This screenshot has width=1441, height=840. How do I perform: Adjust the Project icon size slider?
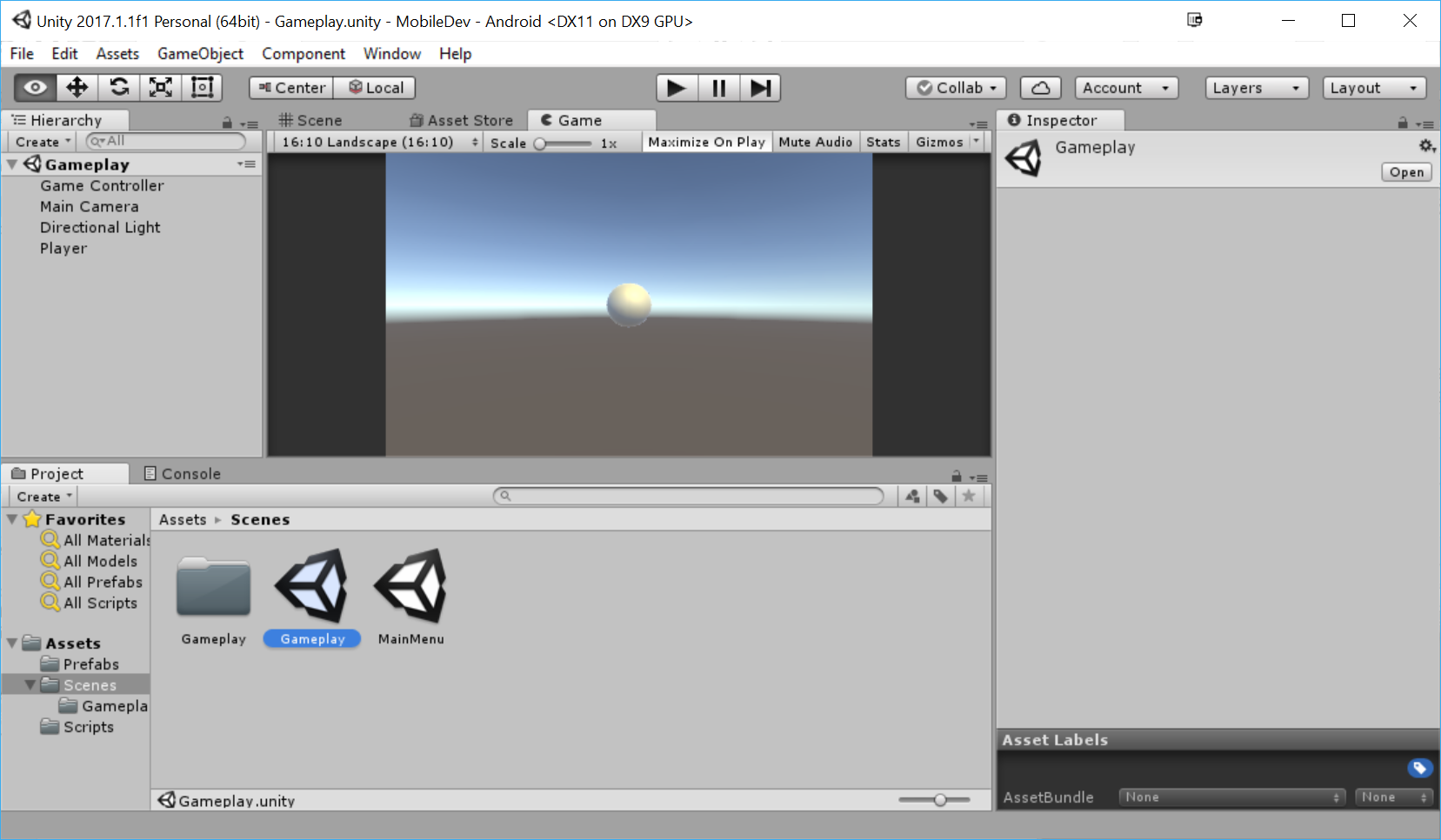tap(935, 800)
